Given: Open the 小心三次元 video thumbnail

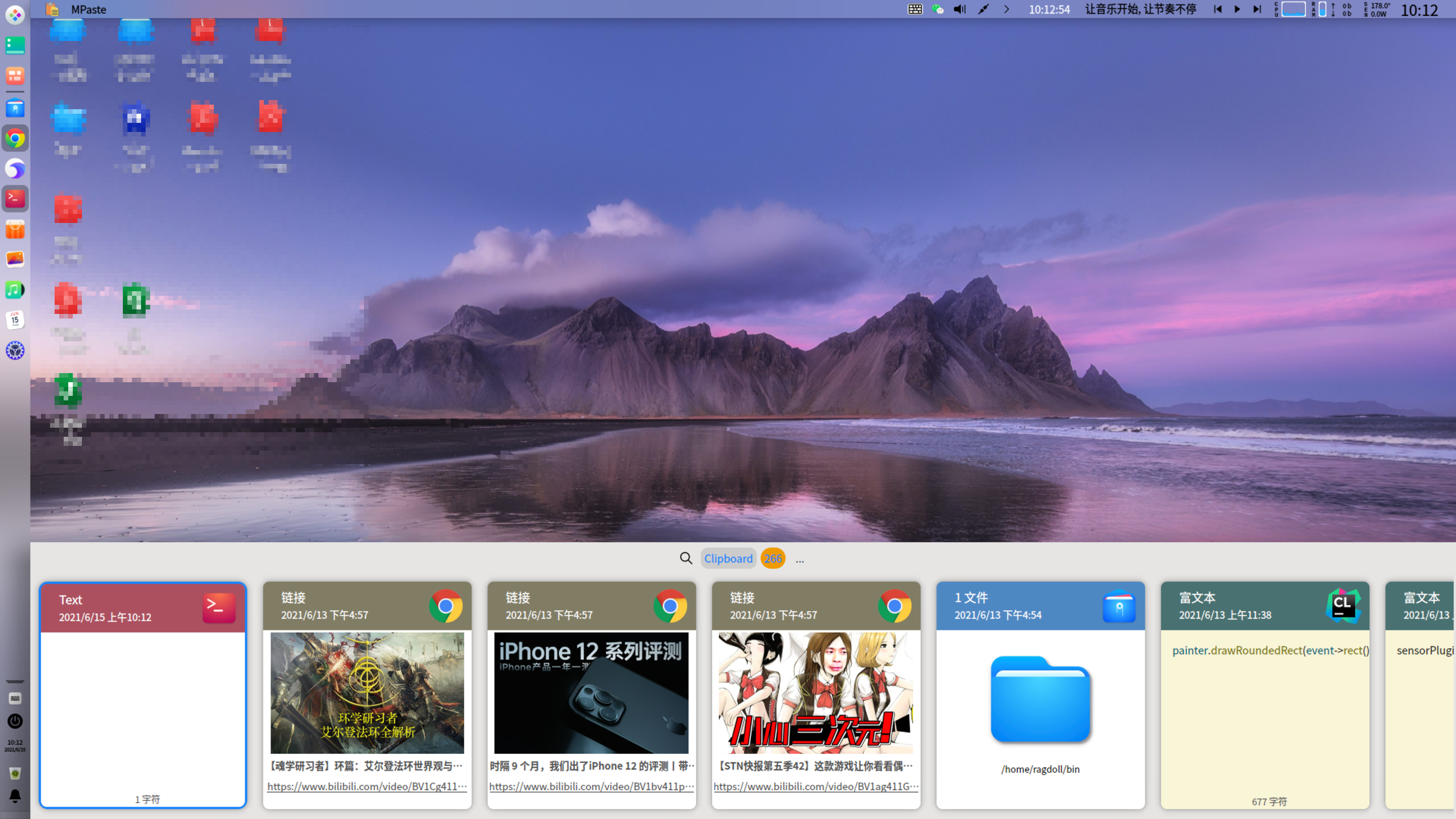Looking at the screenshot, I should [816, 692].
